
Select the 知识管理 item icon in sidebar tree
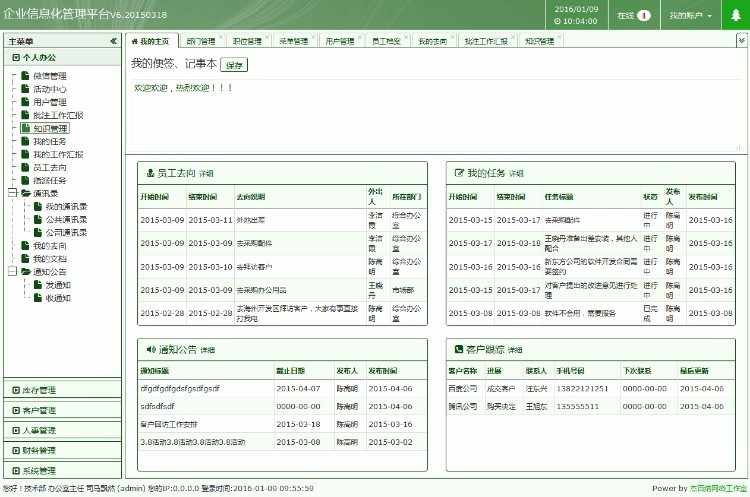click(x=25, y=128)
